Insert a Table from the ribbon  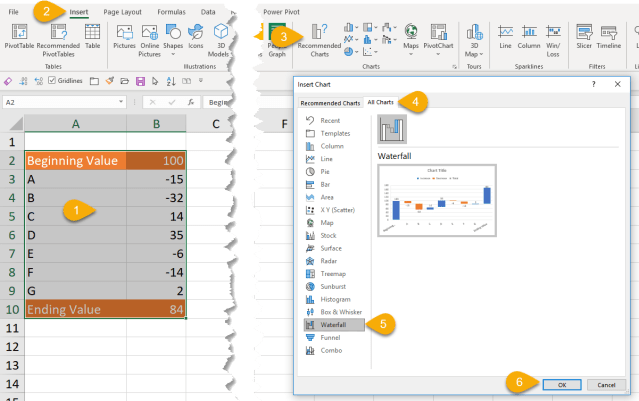point(93,36)
